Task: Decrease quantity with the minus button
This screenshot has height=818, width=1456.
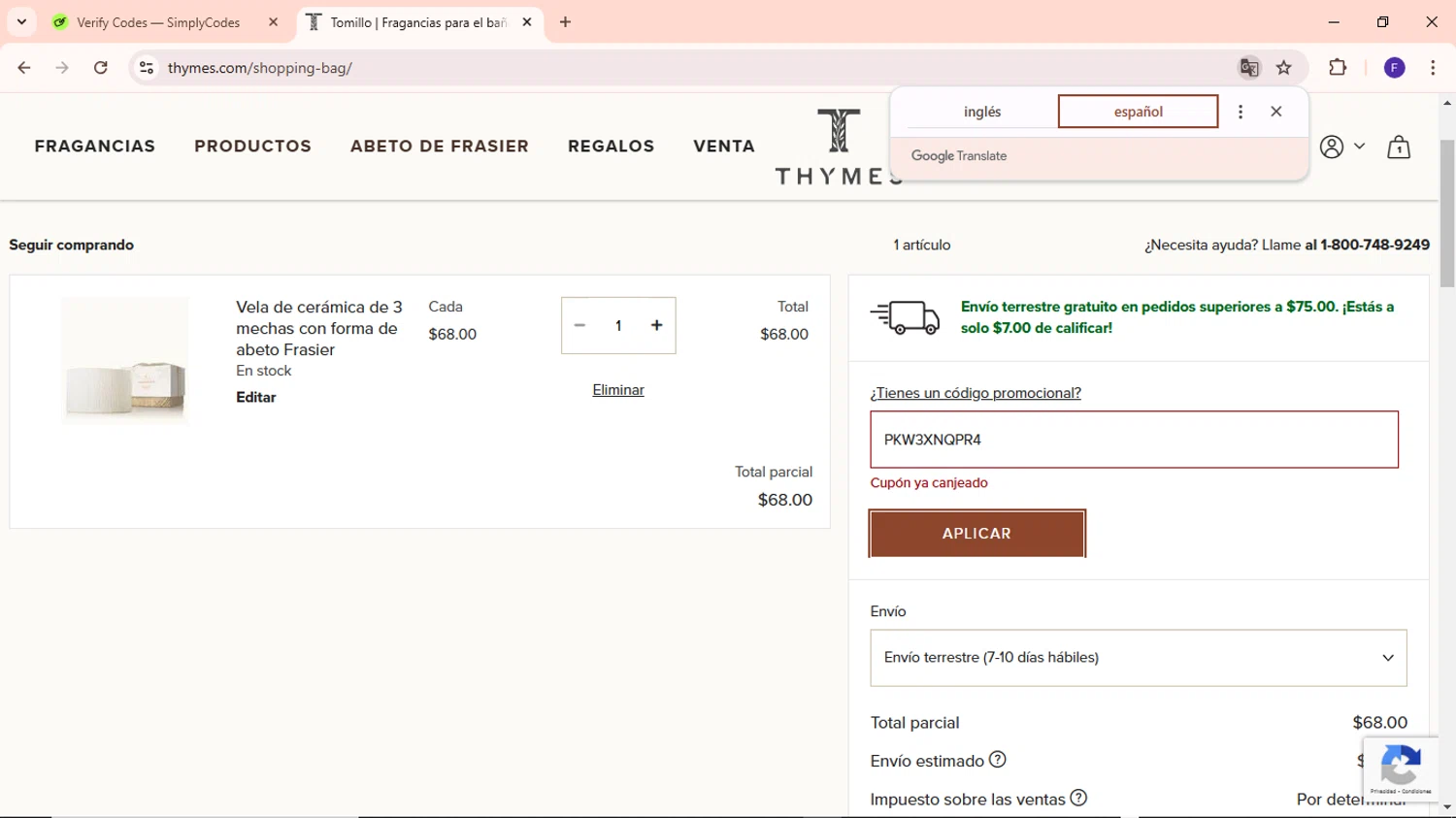Action: [579, 325]
